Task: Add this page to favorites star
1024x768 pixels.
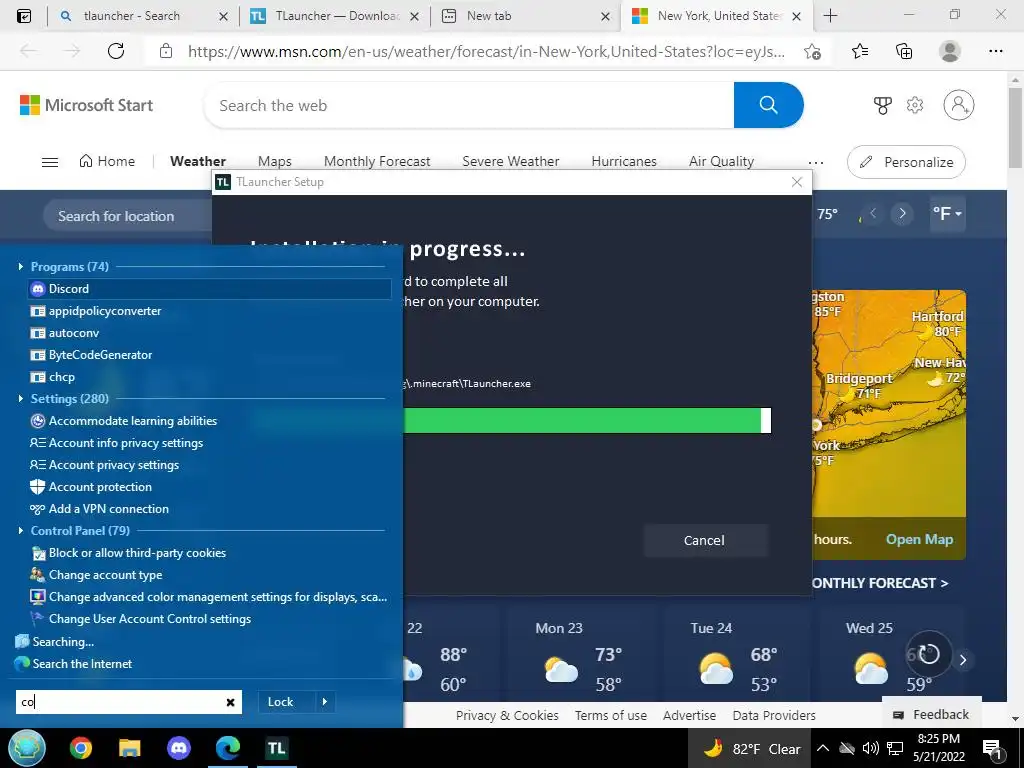Action: coord(812,52)
